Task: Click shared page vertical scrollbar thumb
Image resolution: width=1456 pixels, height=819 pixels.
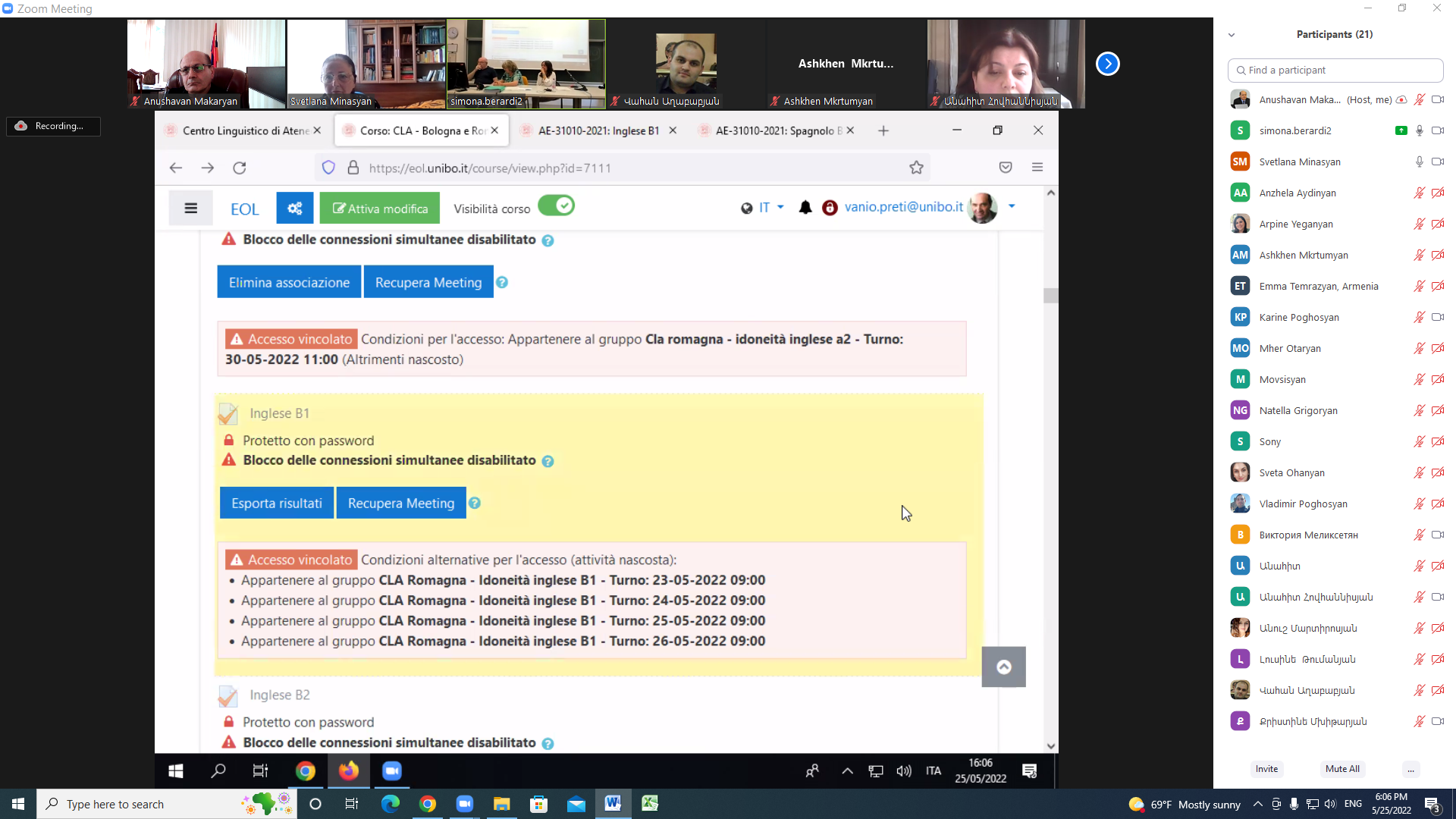Action: pyautogui.click(x=1050, y=296)
